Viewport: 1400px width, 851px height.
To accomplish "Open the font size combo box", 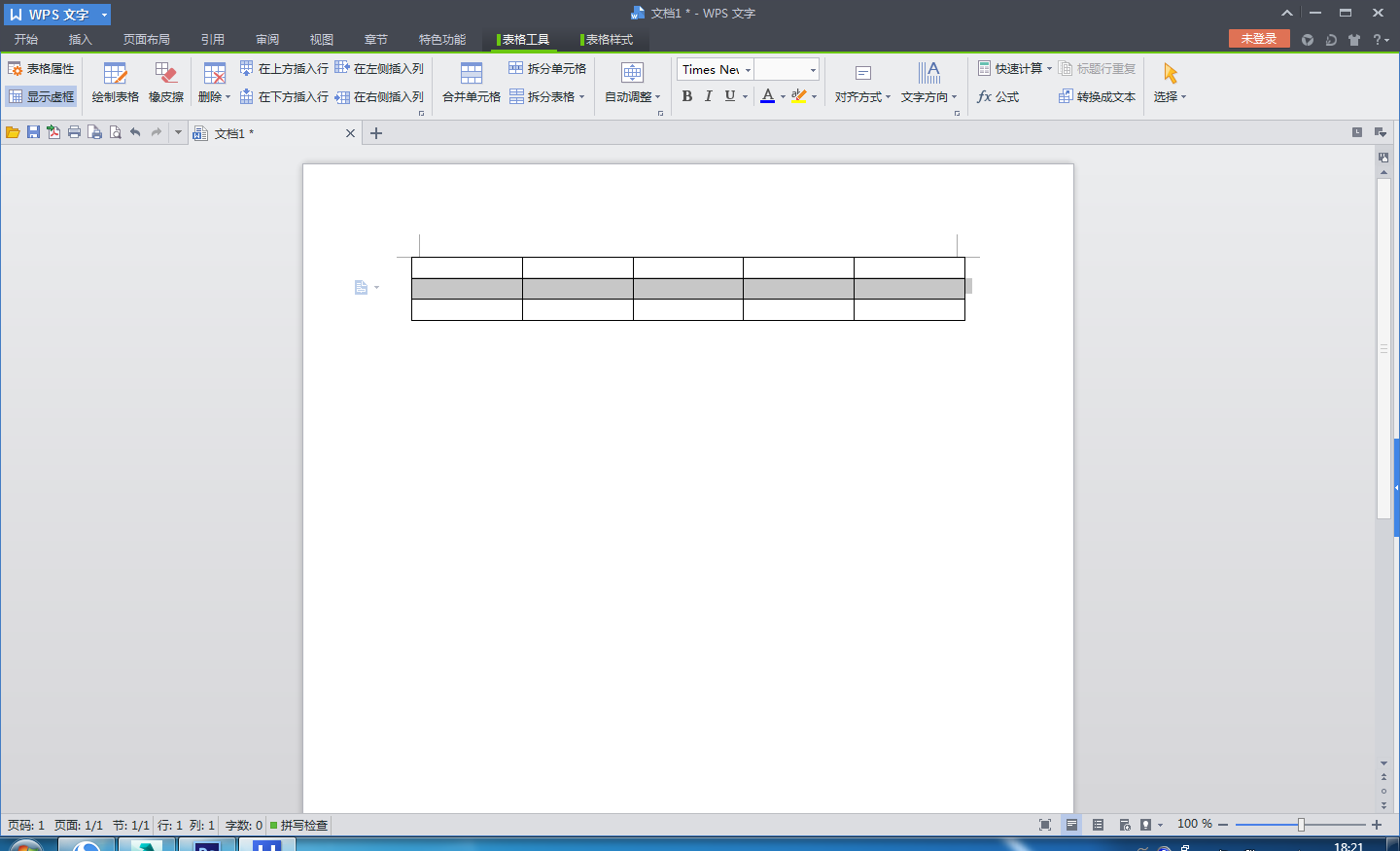I will (x=787, y=69).
